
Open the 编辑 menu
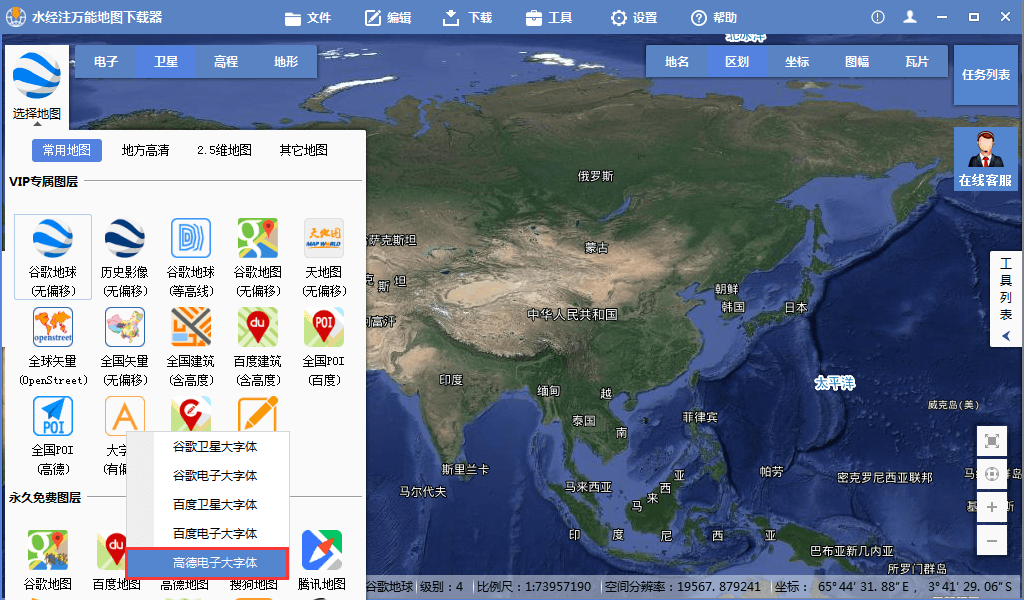pos(388,18)
